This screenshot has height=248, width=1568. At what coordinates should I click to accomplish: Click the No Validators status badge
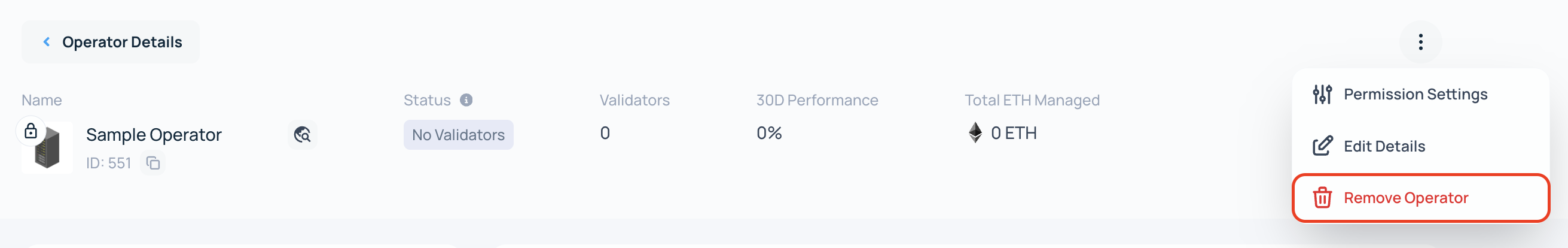[457, 135]
